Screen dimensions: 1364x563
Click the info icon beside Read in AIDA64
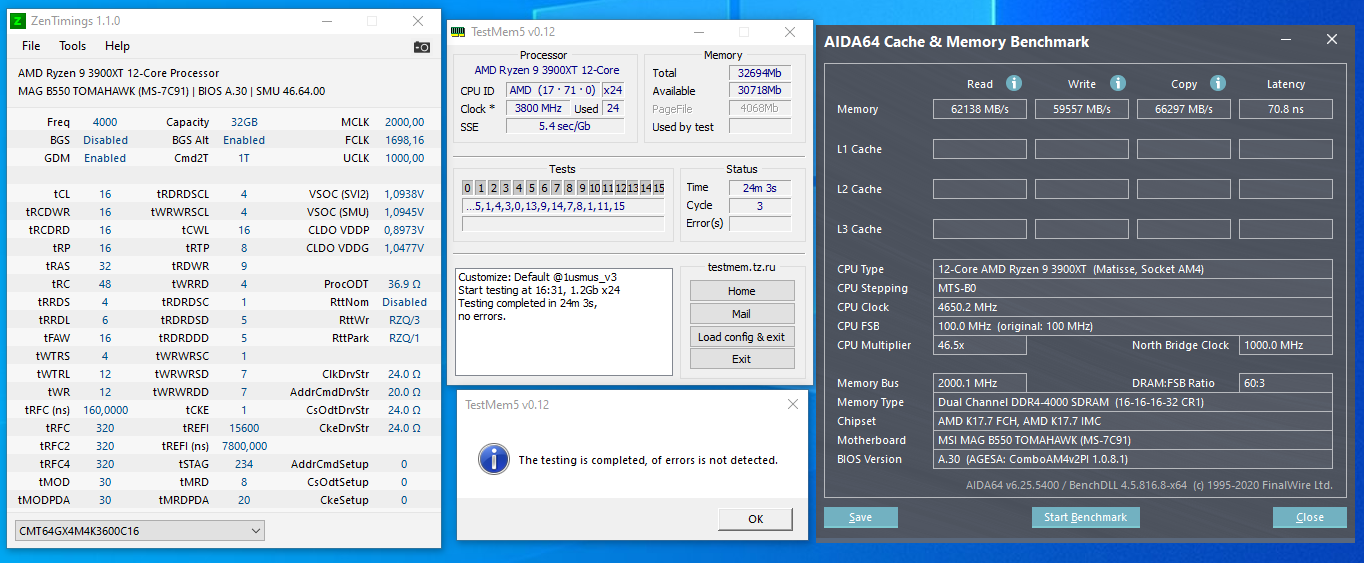coord(1014,83)
